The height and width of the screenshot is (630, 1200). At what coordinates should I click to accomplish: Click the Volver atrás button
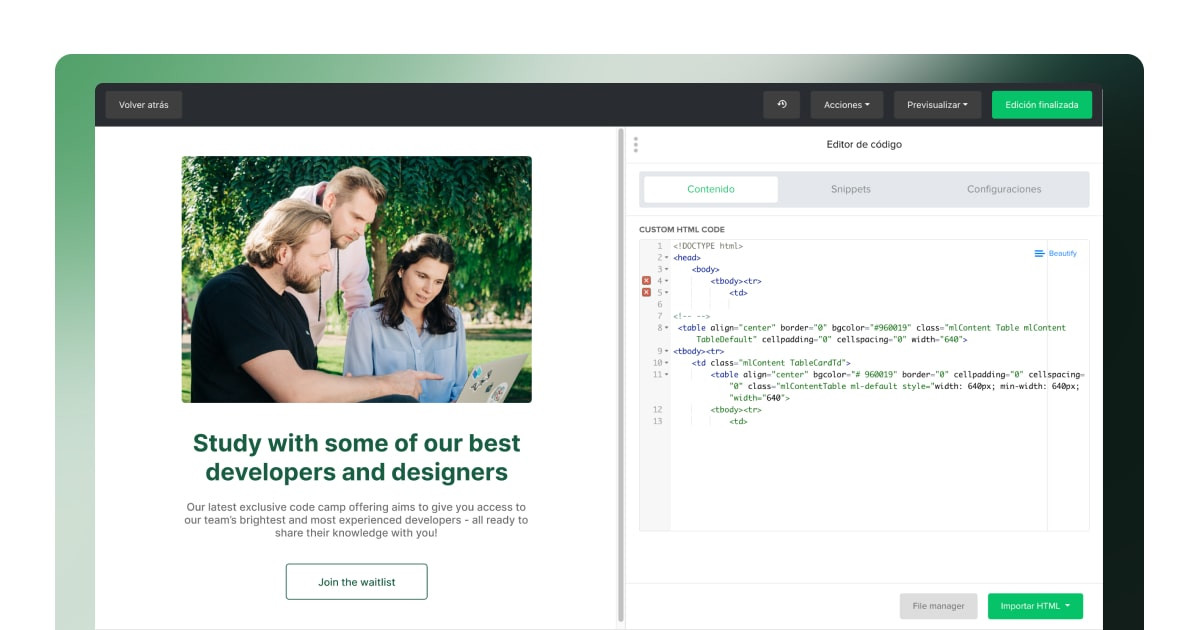(143, 104)
